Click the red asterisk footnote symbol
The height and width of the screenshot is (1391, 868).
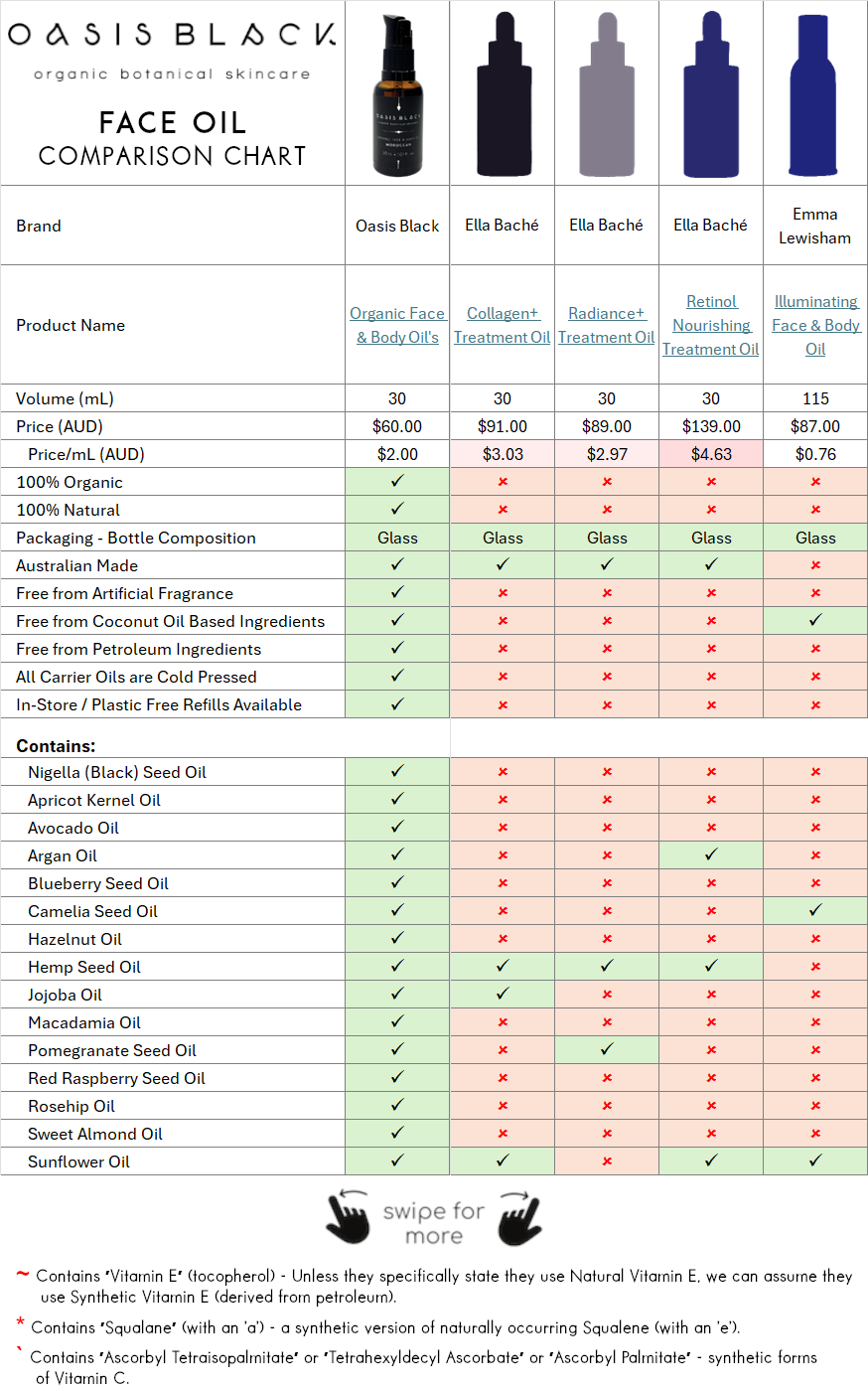pyautogui.click(x=20, y=1322)
